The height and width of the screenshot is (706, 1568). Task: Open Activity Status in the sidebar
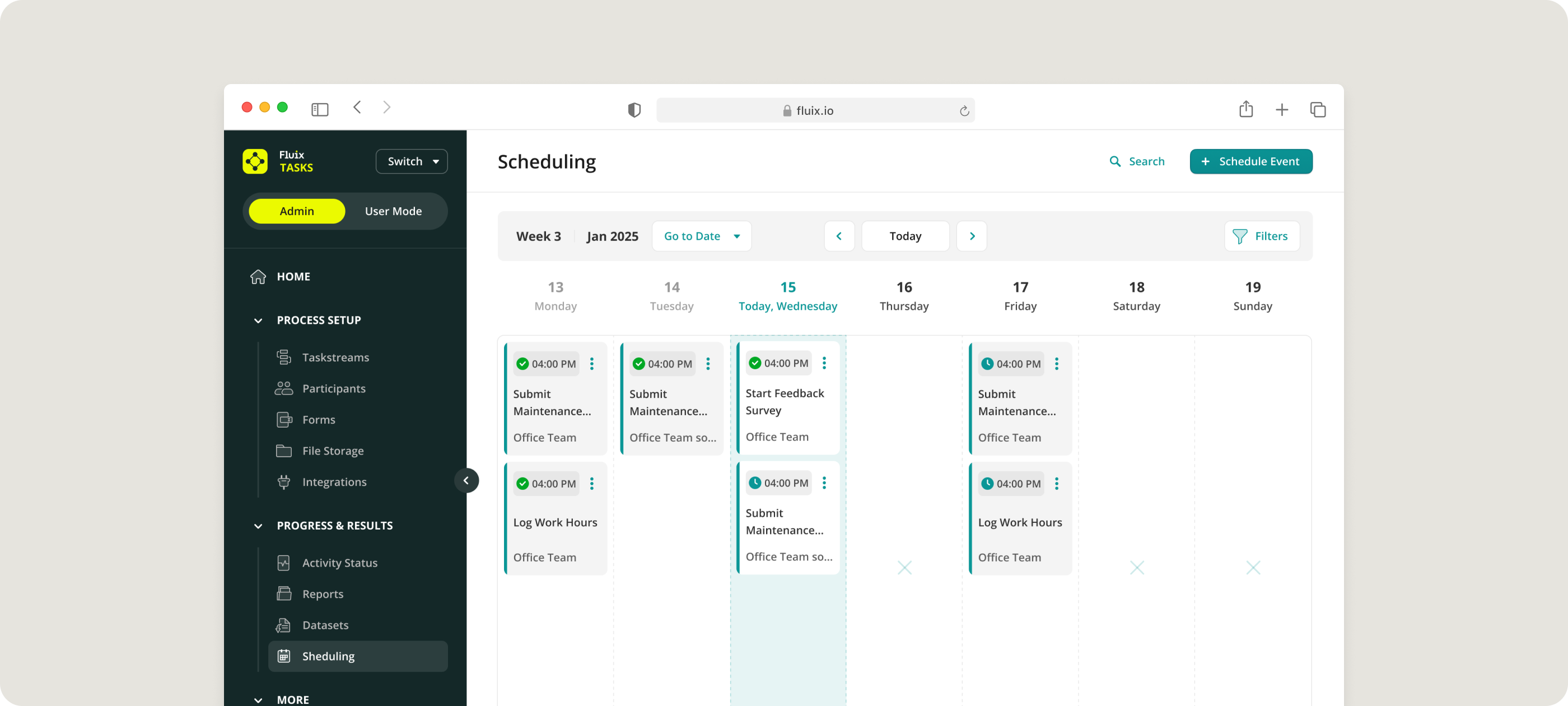coord(339,563)
